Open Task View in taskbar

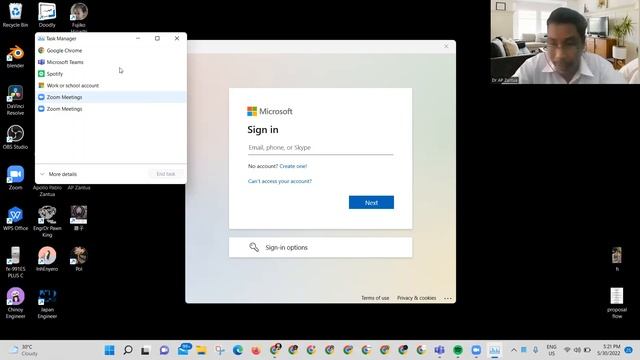(145, 350)
